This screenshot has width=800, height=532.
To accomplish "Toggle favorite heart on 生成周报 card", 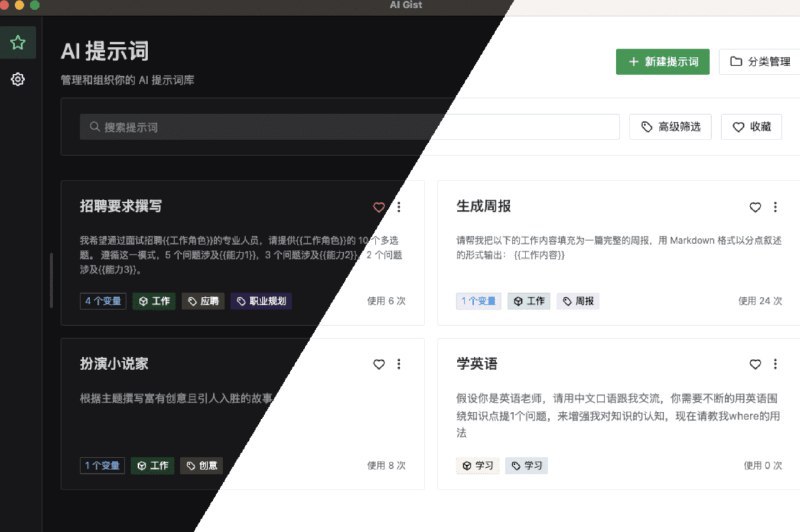I will pos(755,207).
